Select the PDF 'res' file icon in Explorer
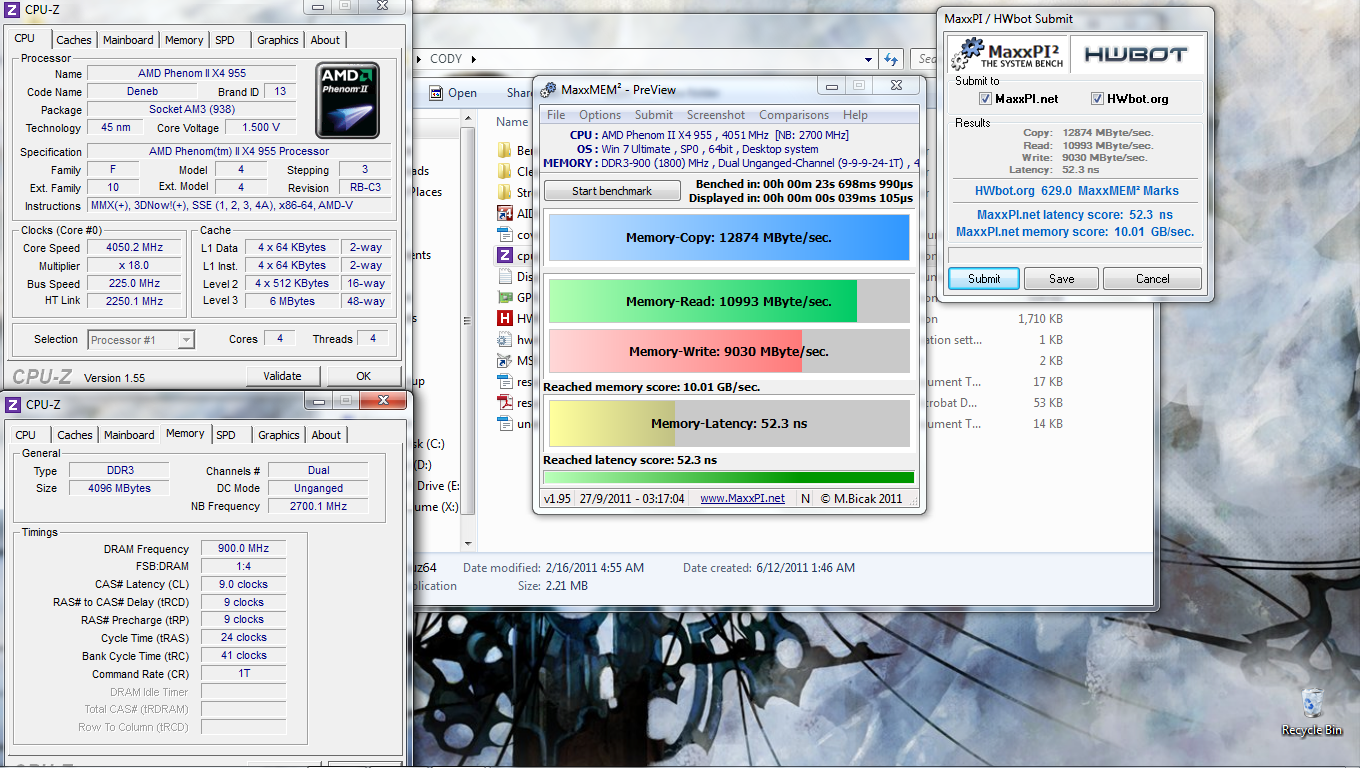Screen dimensions: 1360x768 coord(504,402)
